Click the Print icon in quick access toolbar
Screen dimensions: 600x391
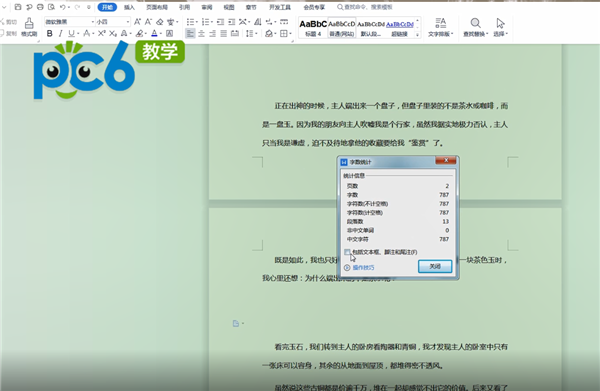tap(40, 7)
